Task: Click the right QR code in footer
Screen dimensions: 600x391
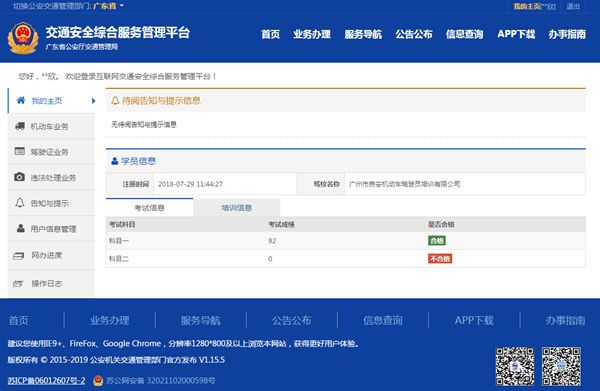Action: tap(561, 366)
